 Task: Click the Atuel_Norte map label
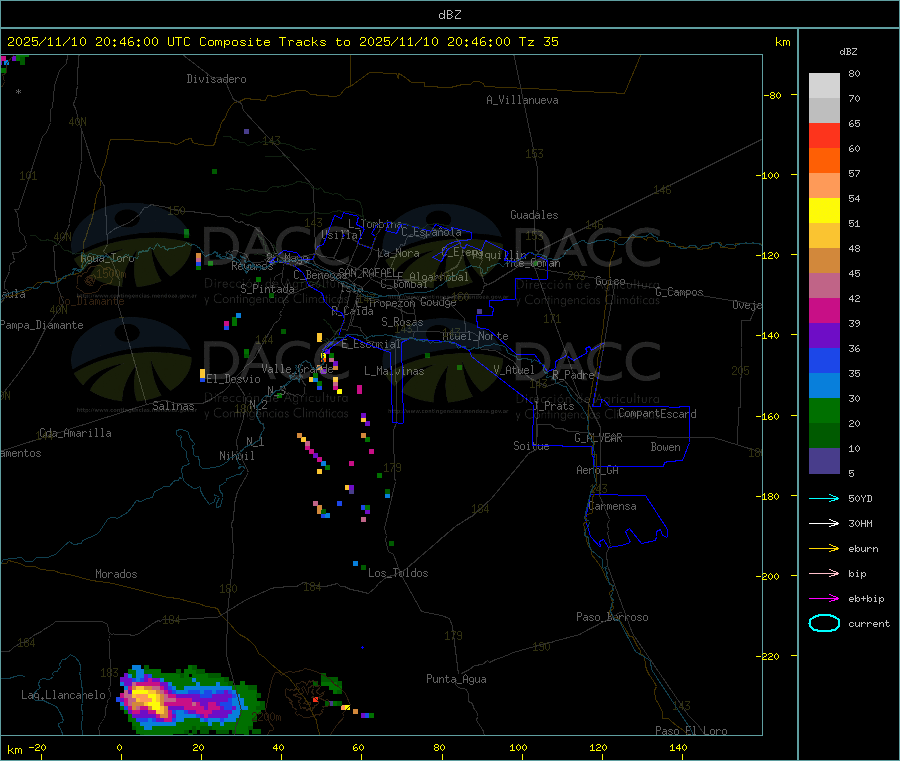(475, 336)
